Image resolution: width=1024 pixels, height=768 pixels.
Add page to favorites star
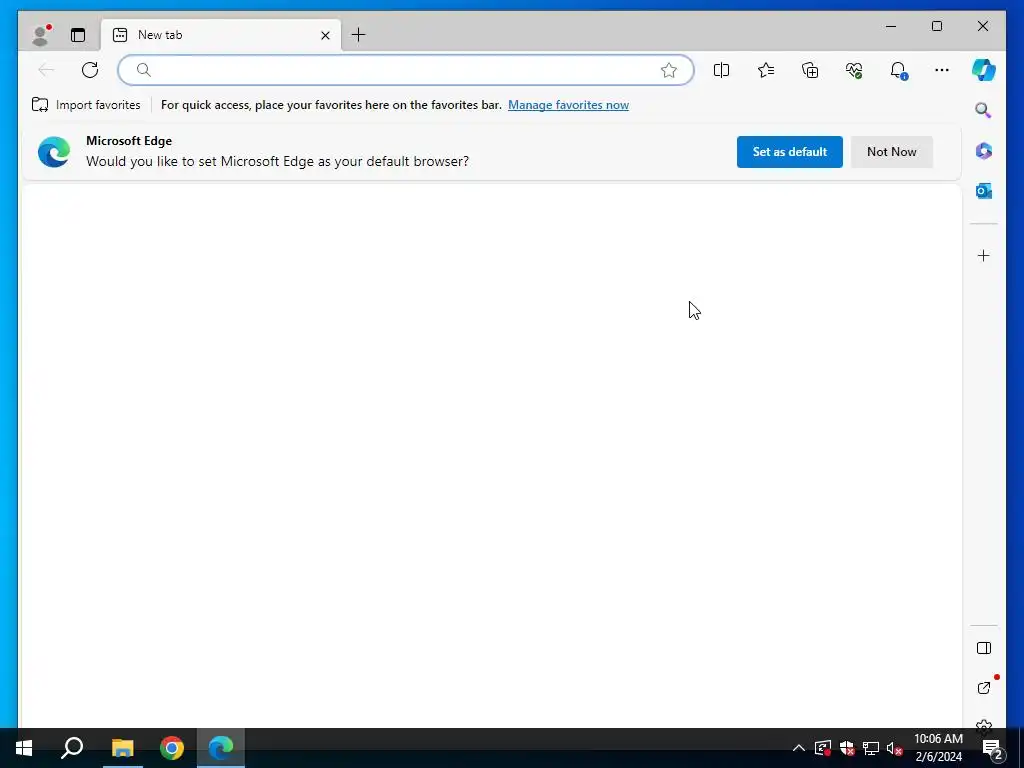[x=669, y=70]
